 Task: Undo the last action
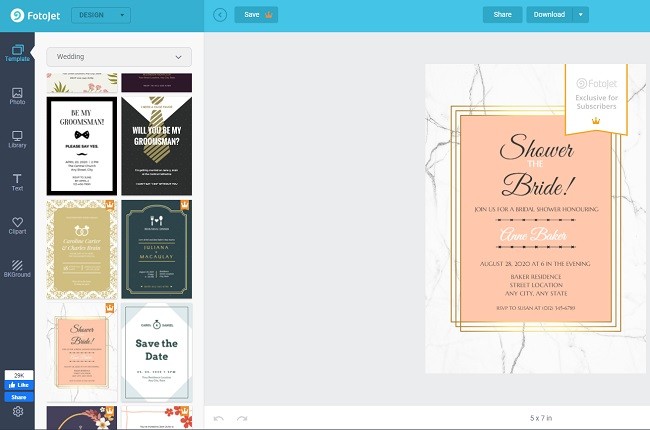[218, 418]
